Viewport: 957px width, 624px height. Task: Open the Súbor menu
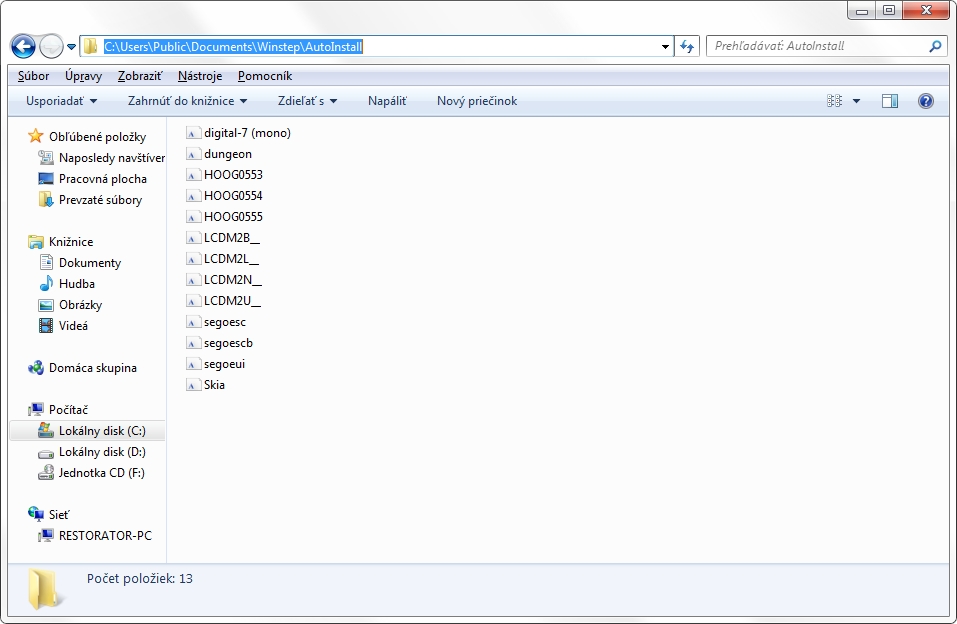(x=33, y=76)
